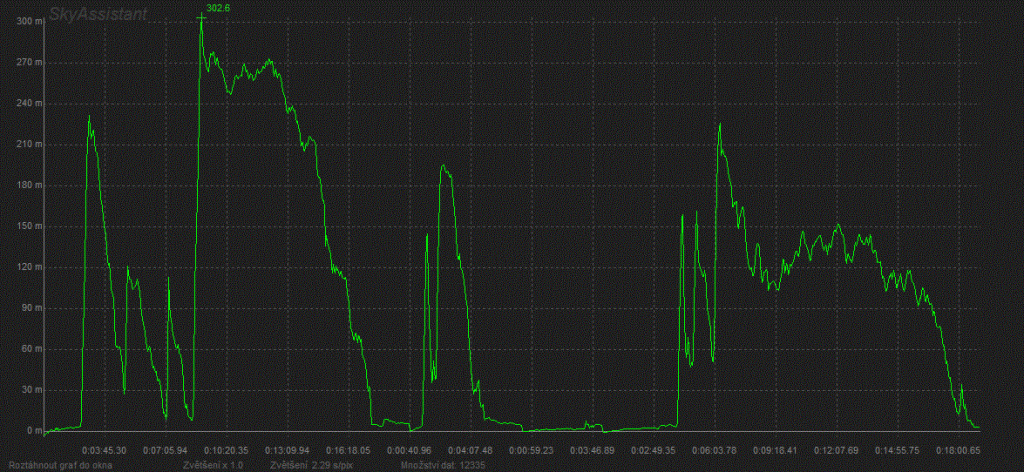Click 'Roztáhnout graf do okna' in status bar
The height and width of the screenshot is (472, 1024).
[x=58, y=466]
